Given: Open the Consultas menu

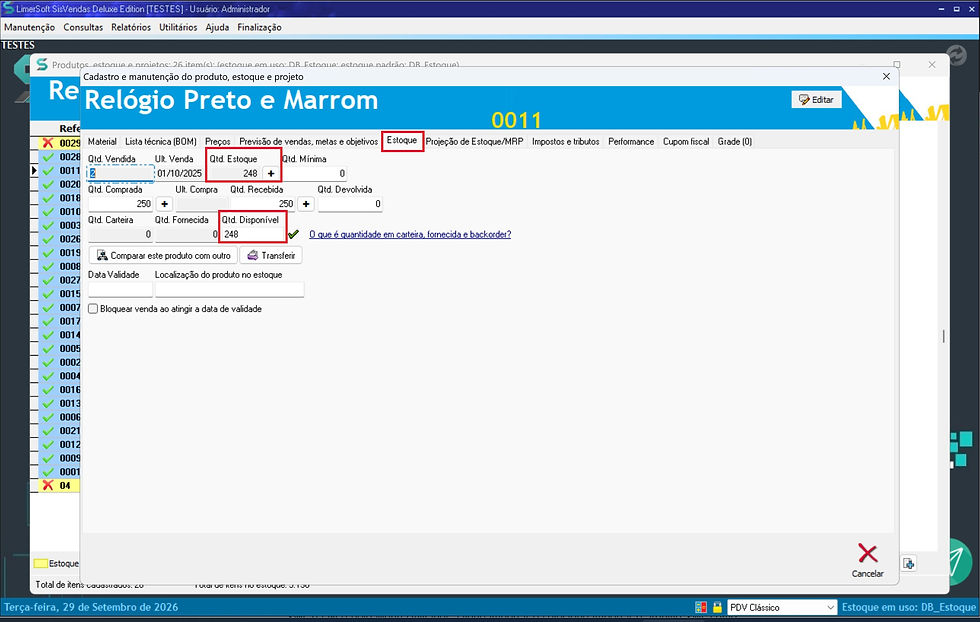Looking at the screenshot, I should point(83,28).
